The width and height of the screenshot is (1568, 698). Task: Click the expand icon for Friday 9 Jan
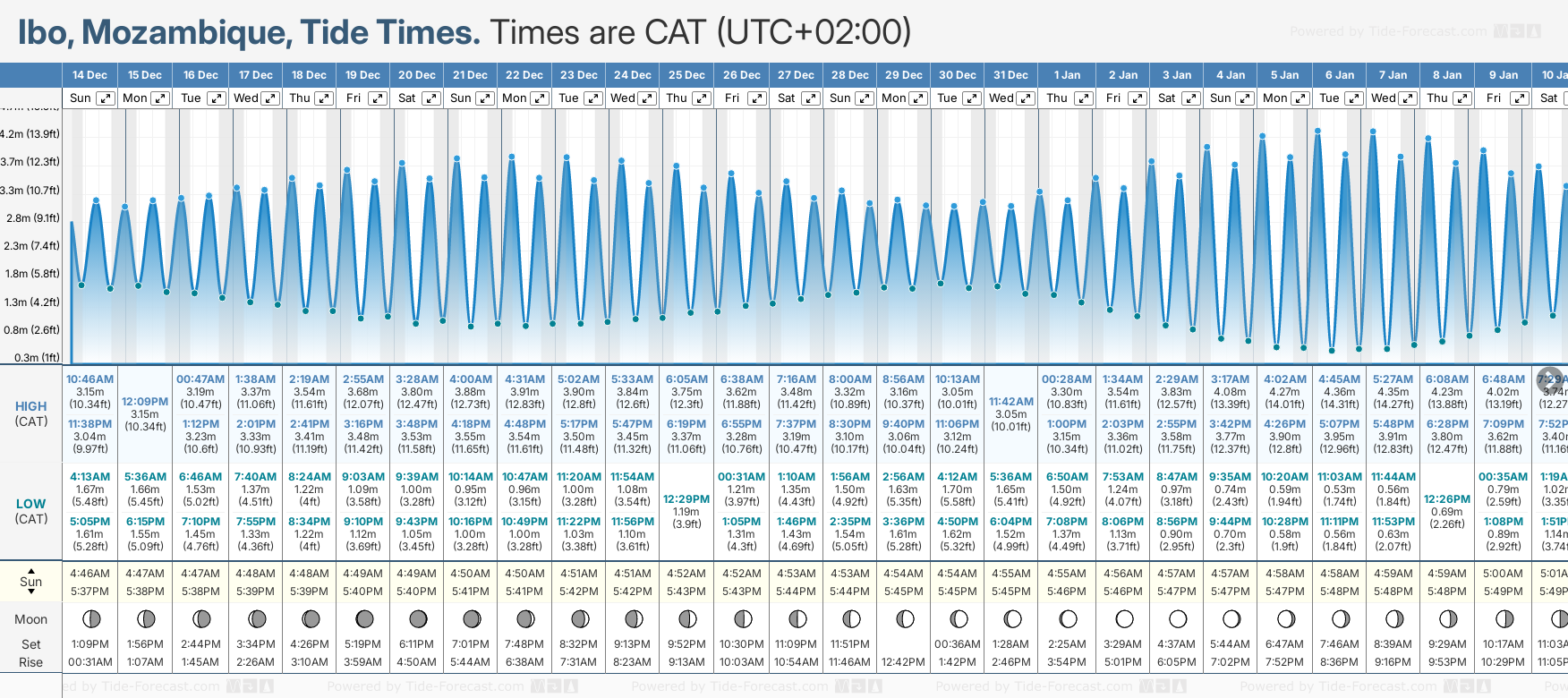(x=1519, y=98)
